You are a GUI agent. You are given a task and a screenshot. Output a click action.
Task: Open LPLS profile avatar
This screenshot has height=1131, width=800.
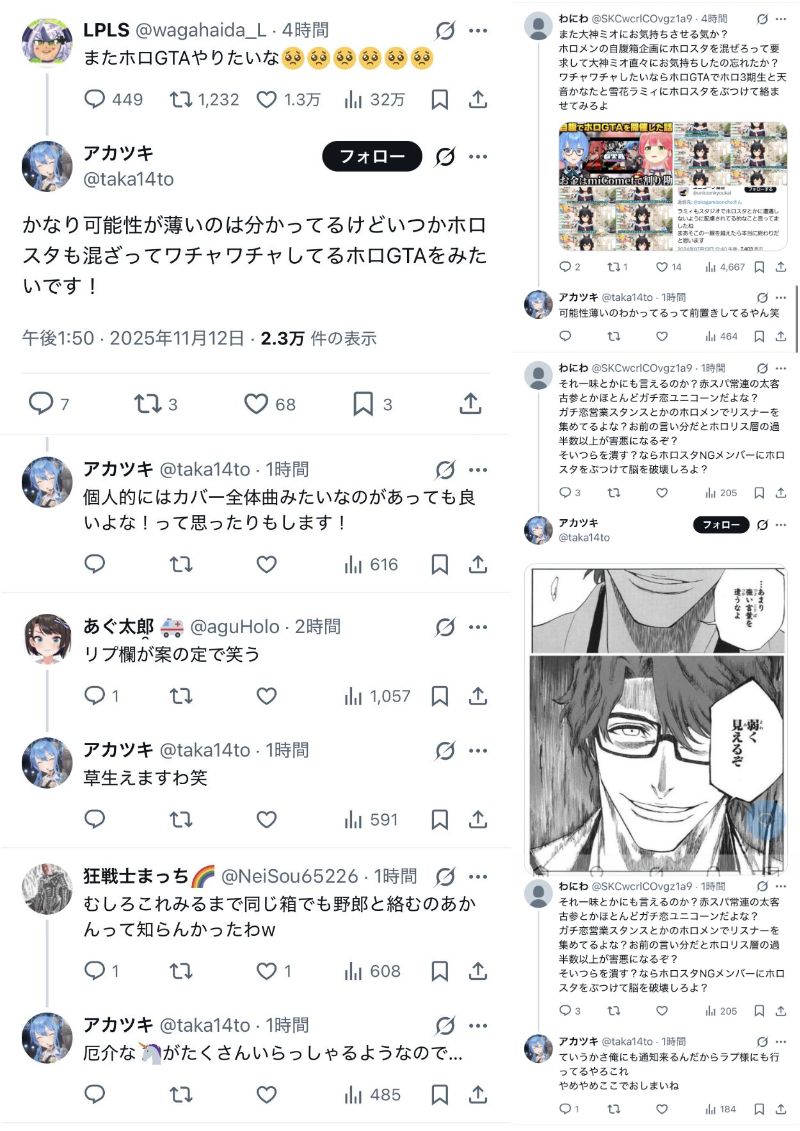[48, 43]
